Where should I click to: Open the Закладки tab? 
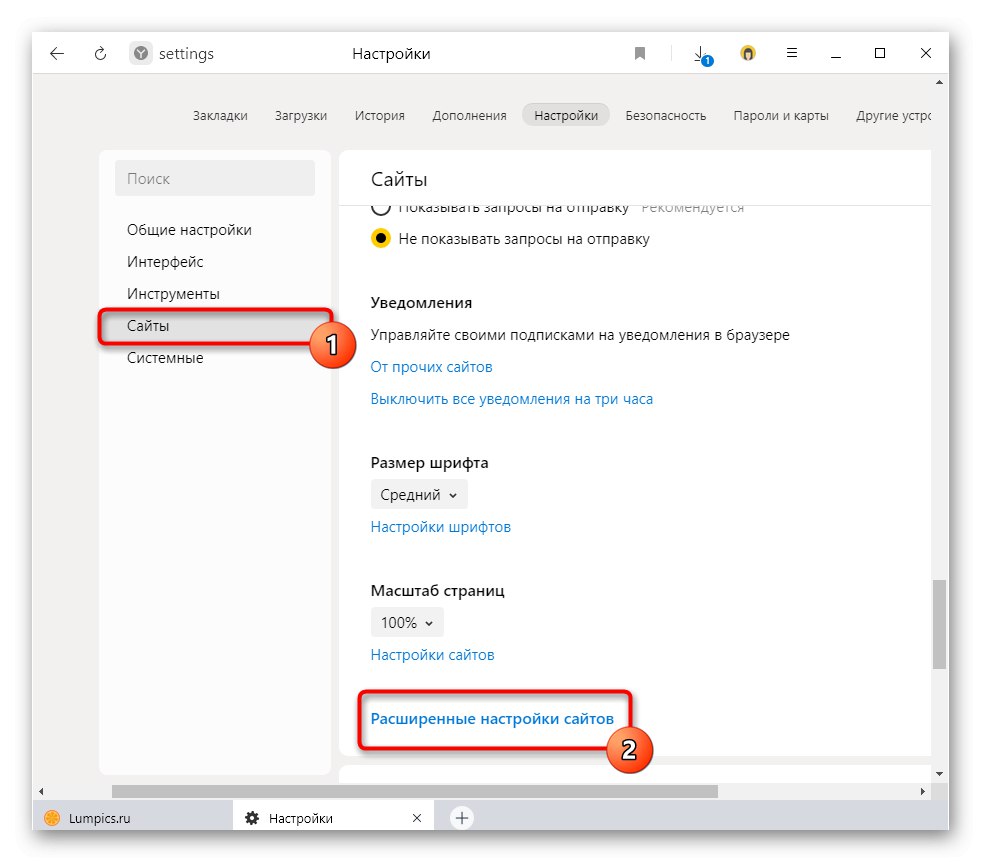click(220, 116)
